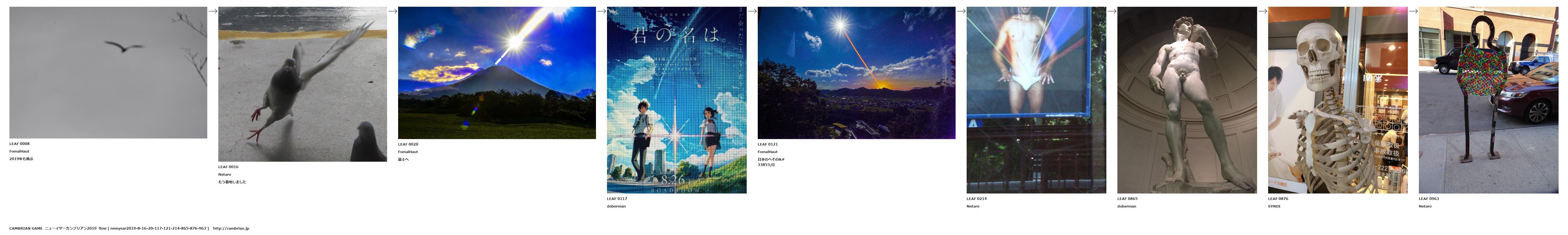1568x235 pixels.
Task: Open the Mount Fuji sun flare image
Action: click(x=497, y=72)
